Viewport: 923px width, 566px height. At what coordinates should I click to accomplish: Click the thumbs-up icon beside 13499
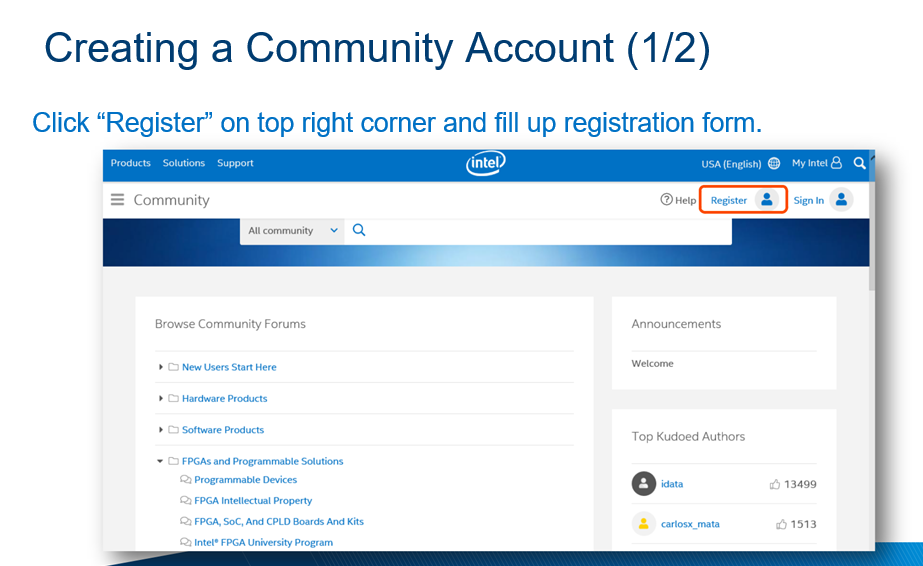(775, 484)
